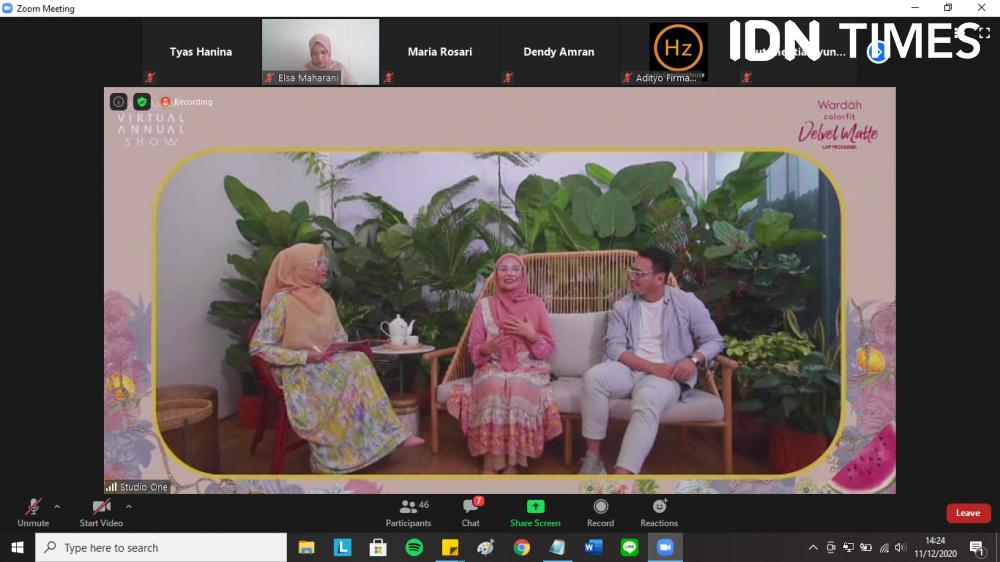Click the Recording indicator
The height and width of the screenshot is (562, 1000).
point(187,101)
